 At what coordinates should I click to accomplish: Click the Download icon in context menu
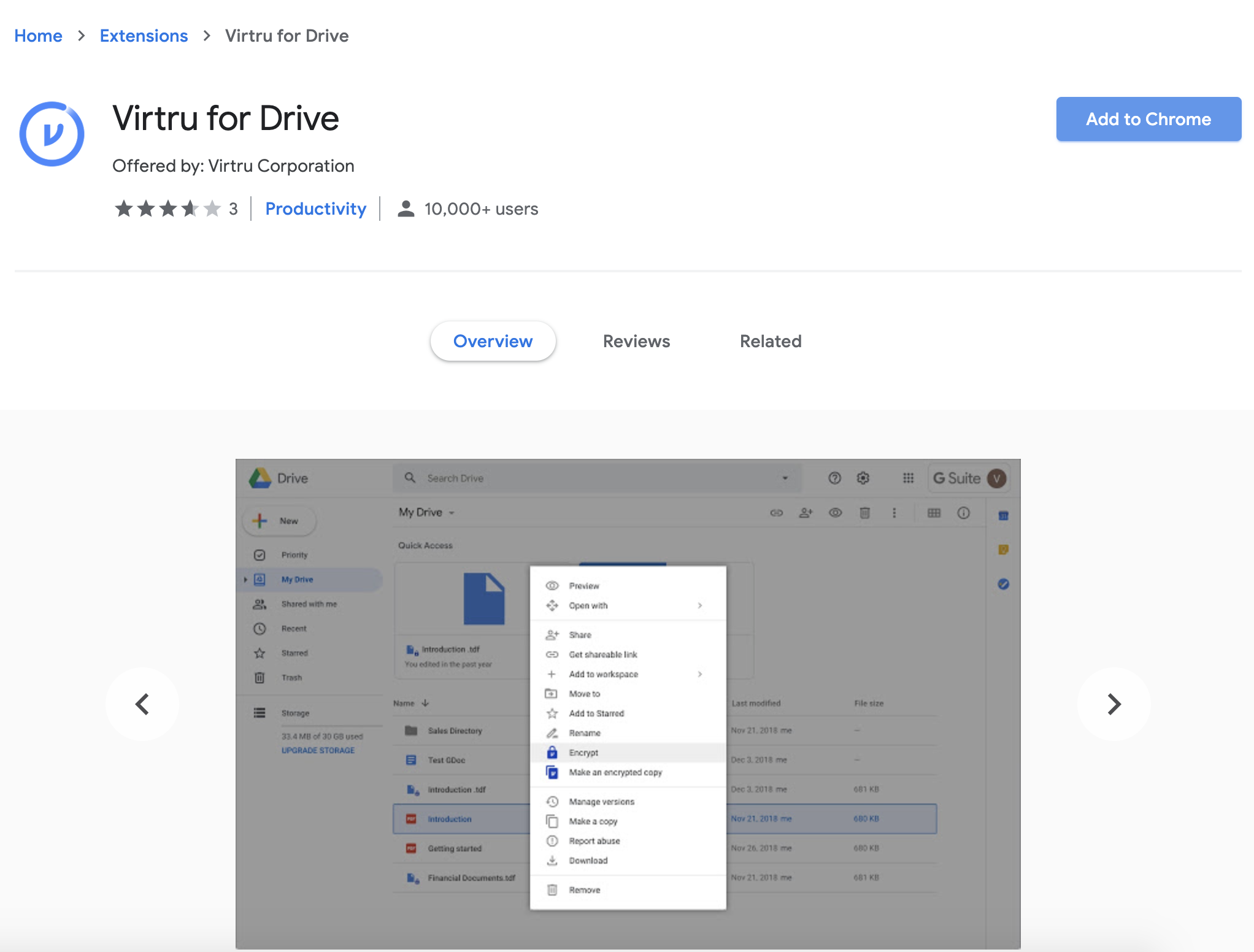(x=552, y=861)
